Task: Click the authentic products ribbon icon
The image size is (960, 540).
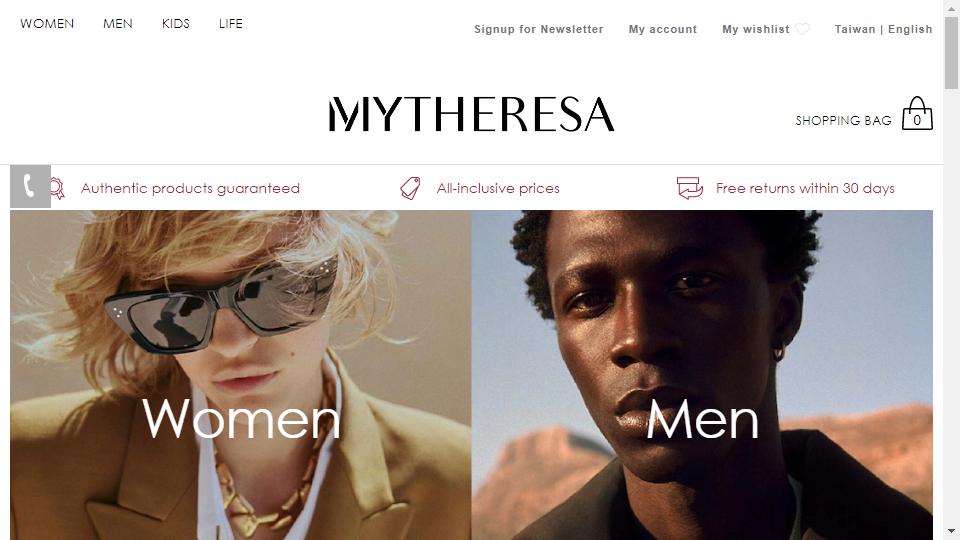Action: tap(58, 188)
